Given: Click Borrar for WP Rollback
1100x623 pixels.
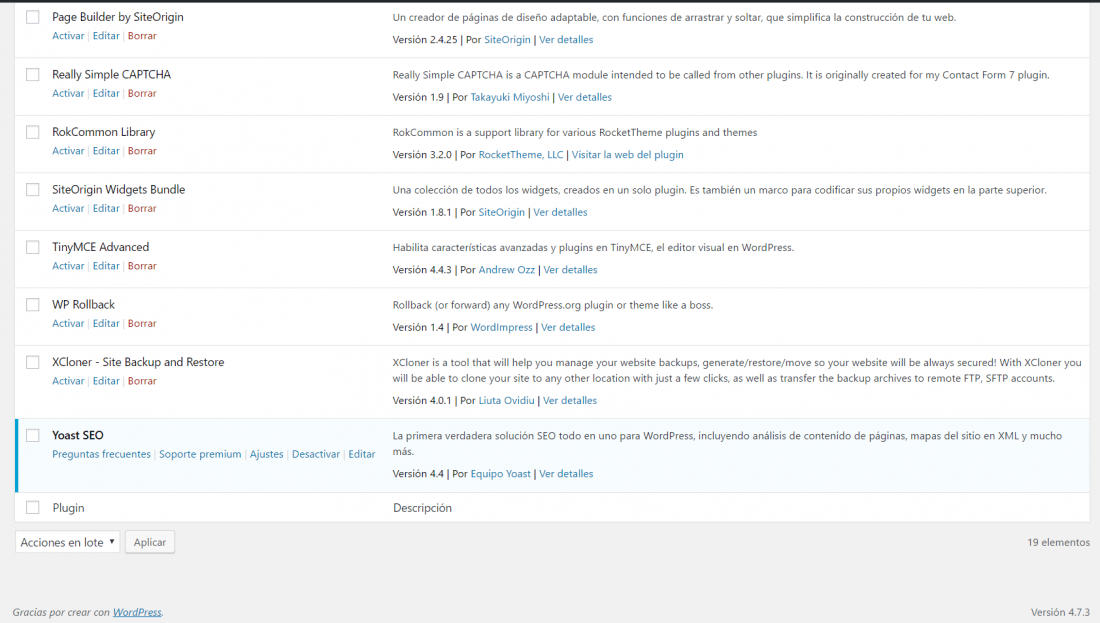Looking at the screenshot, I should pos(142,323).
